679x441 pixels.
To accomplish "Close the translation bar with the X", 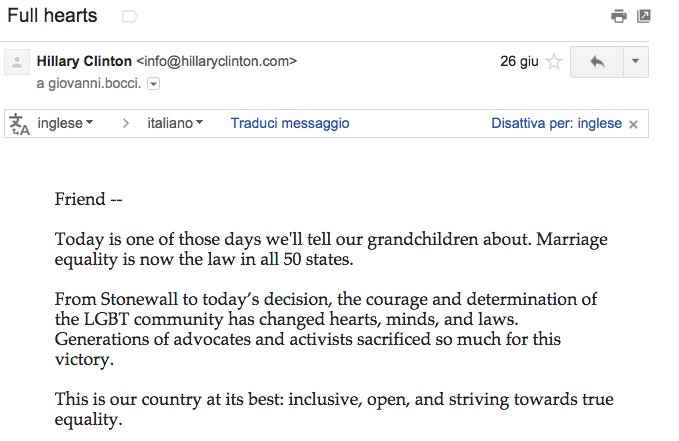I will coord(634,124).
